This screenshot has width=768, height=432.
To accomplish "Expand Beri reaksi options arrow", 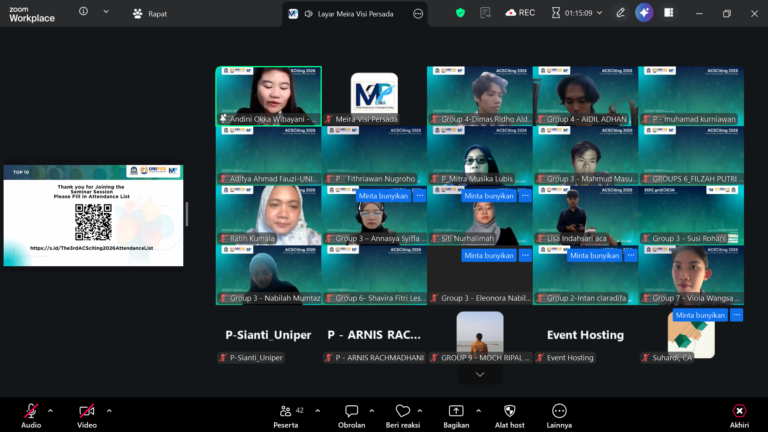I will click(x=420, y=411).
